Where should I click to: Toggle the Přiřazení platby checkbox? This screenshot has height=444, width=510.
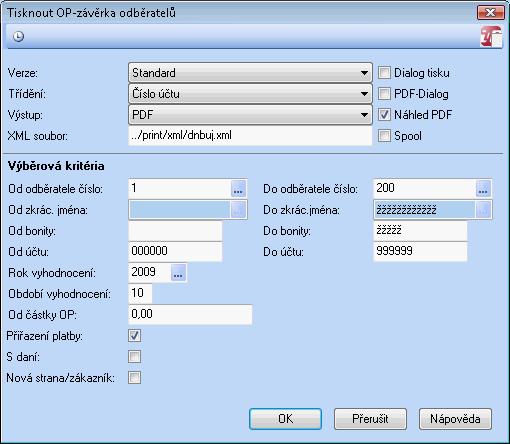[134, 336]
